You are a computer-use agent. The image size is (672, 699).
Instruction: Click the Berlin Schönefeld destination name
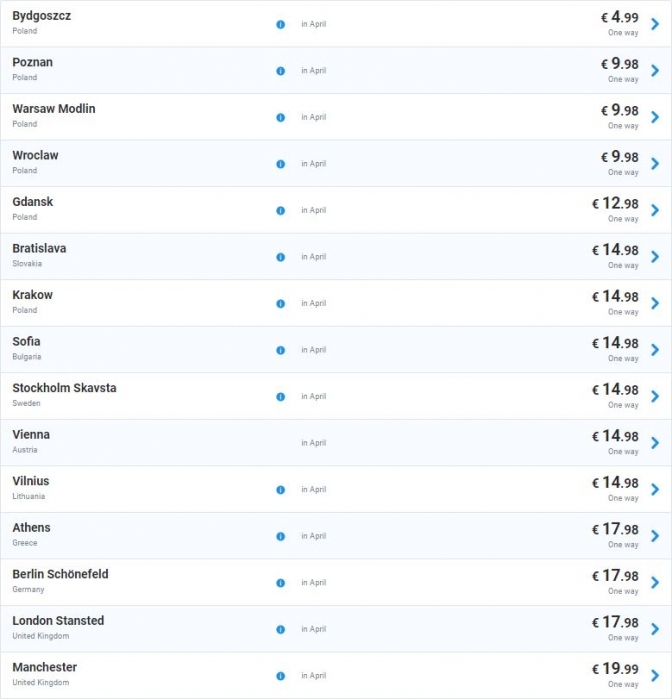[60, 574]
